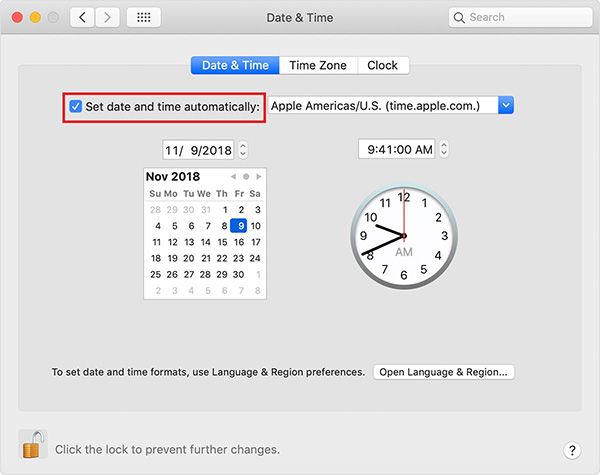
Task: Minimize the window with the yellow button
Action: (35, 17)
